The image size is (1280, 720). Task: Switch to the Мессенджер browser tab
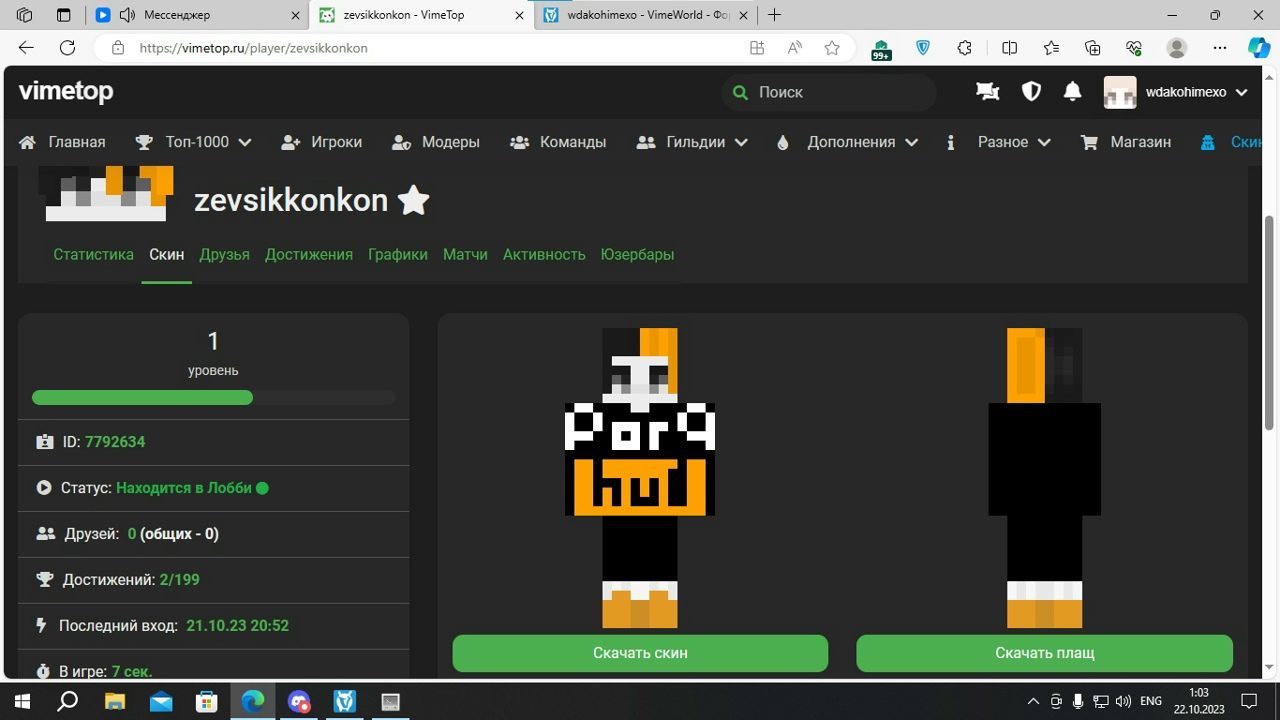click(x=195, y=15)
